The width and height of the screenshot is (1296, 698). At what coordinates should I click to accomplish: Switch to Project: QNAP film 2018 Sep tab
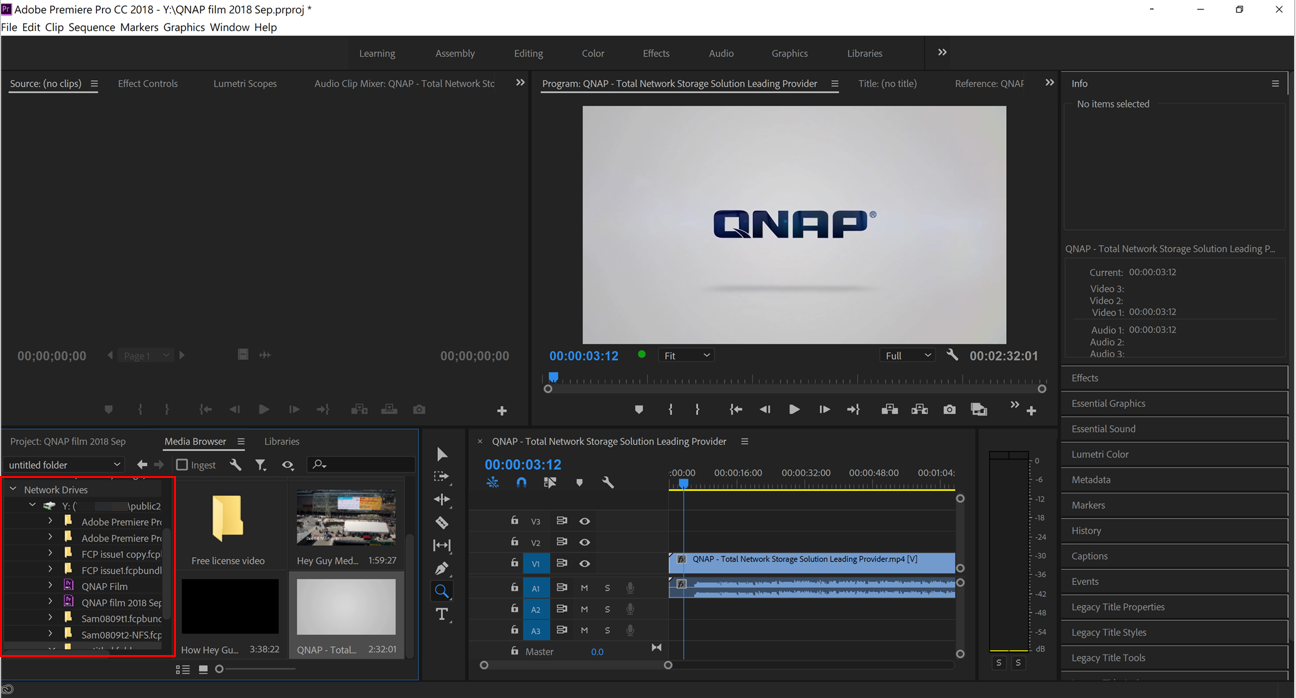pos(68,441)
